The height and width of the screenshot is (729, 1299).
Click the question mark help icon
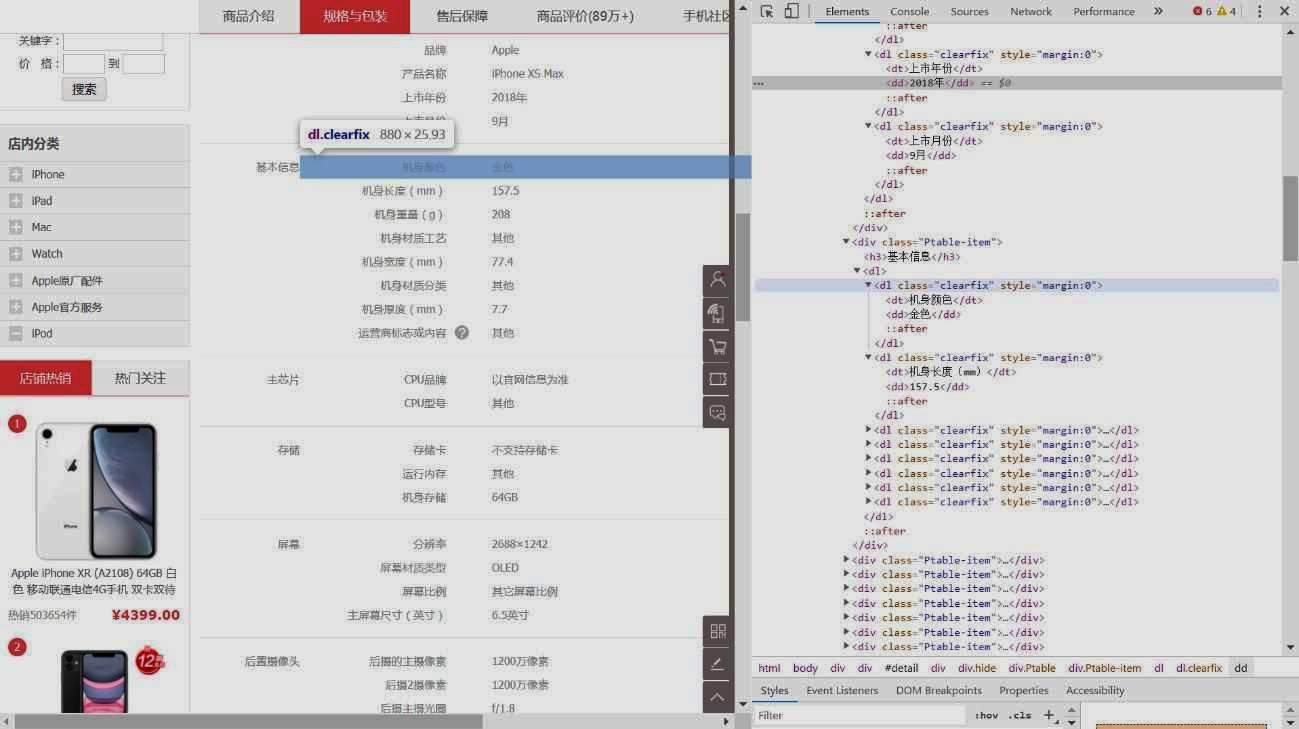[462, 333]
